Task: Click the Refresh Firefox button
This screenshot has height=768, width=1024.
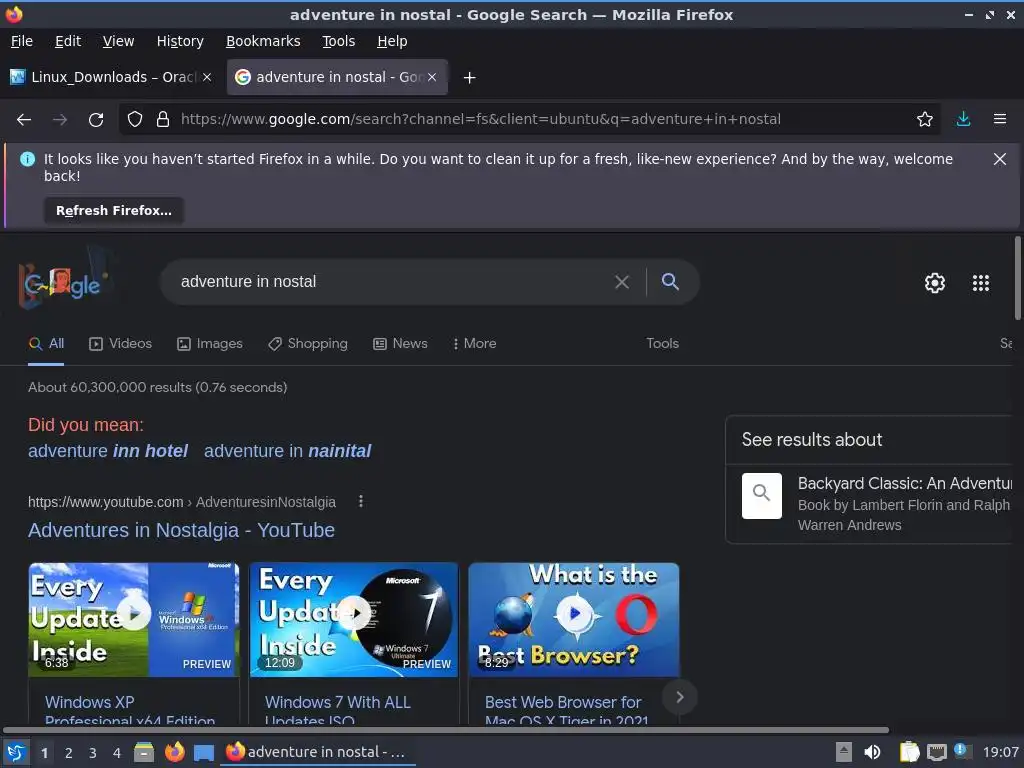Action: (x=114, y=210)
